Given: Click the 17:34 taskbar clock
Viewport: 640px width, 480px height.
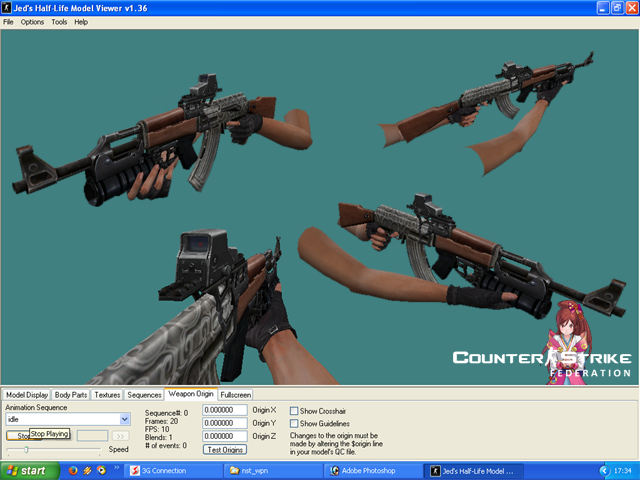Looking at the screenshot, I should [x=622, y=471].
